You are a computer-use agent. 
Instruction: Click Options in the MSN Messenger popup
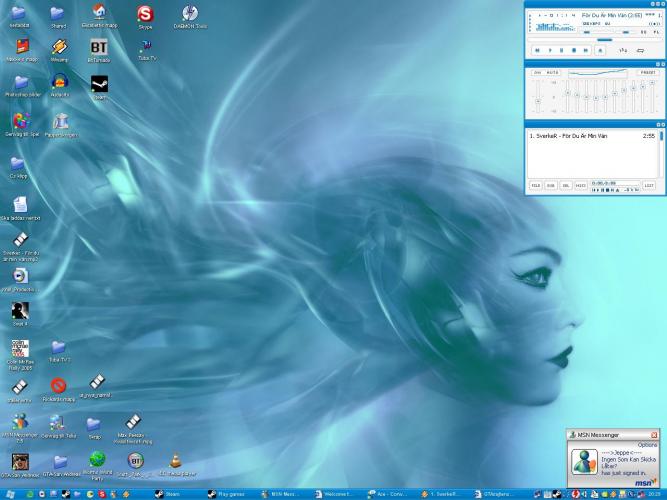tap(647, 443)
